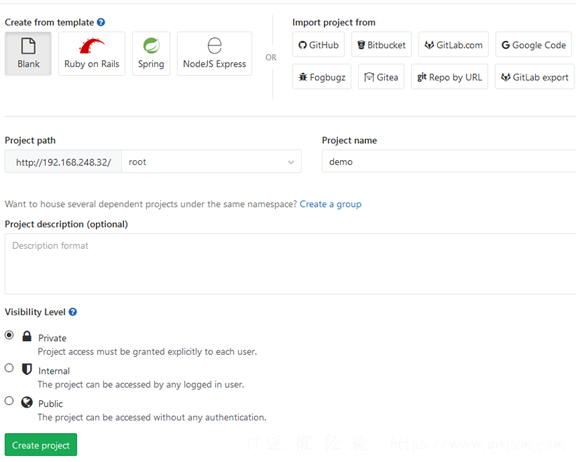This screenshot has height=462, width=576.
Task: Import using Repo by URL
Action: (450, 77)
